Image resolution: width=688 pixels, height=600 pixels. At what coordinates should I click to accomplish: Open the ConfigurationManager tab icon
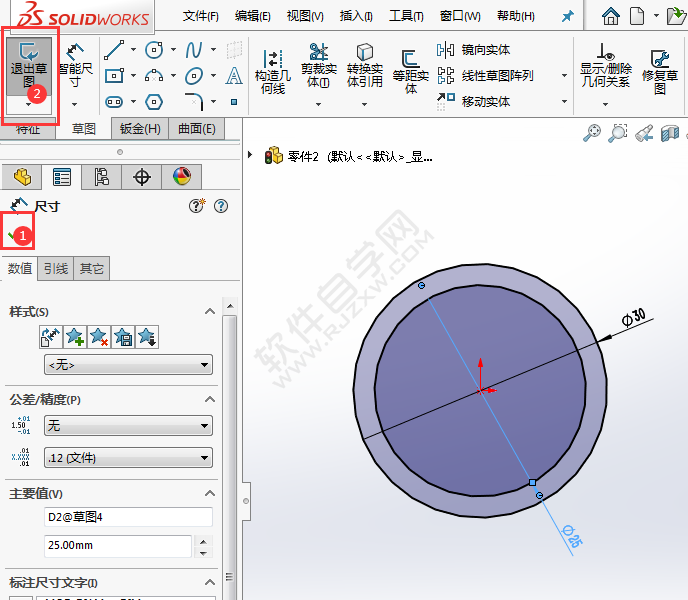pos(102,177)
